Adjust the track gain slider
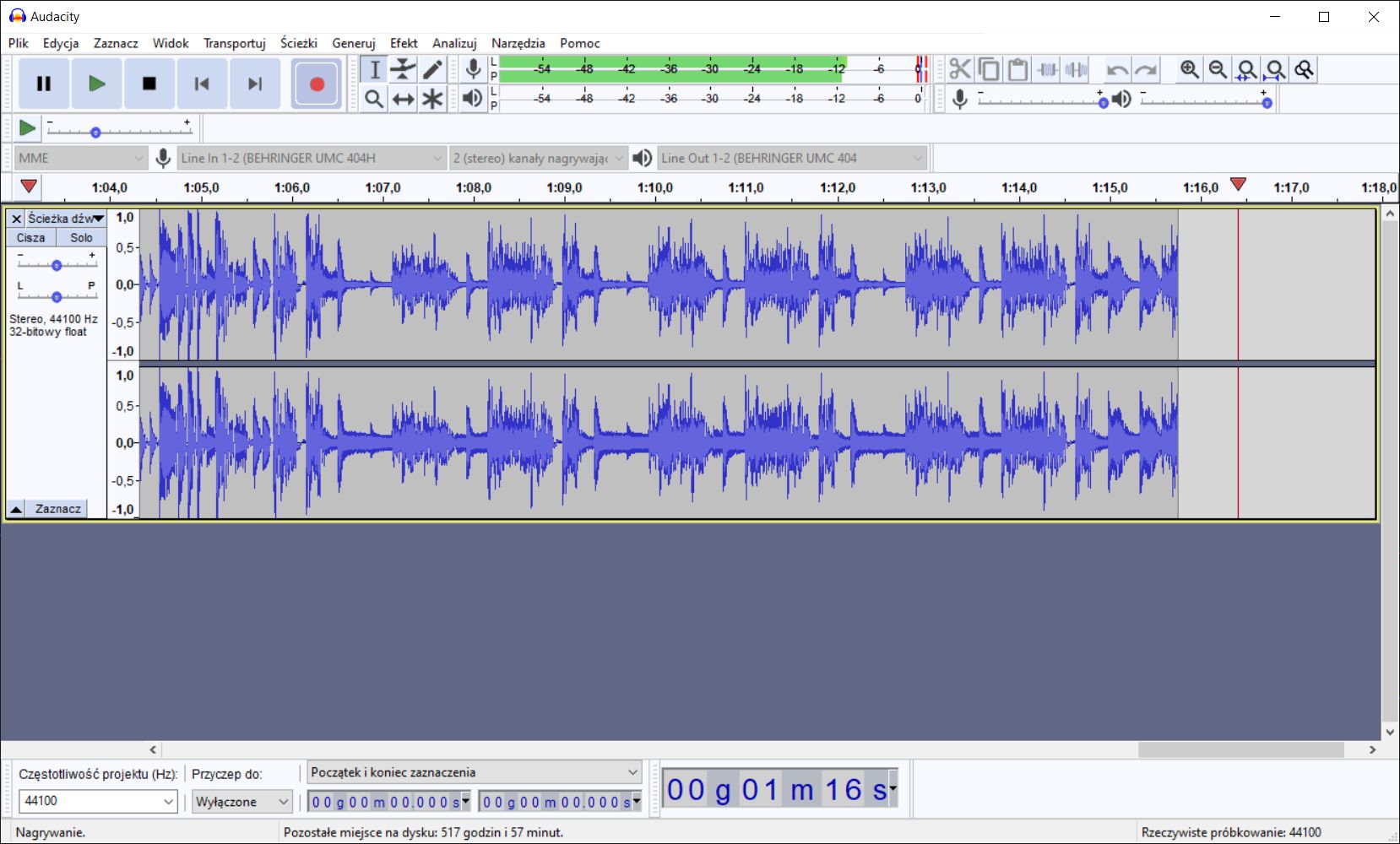Image resolution: width=1400 pixels, height=844 pixels. click(x=57, y=264)
